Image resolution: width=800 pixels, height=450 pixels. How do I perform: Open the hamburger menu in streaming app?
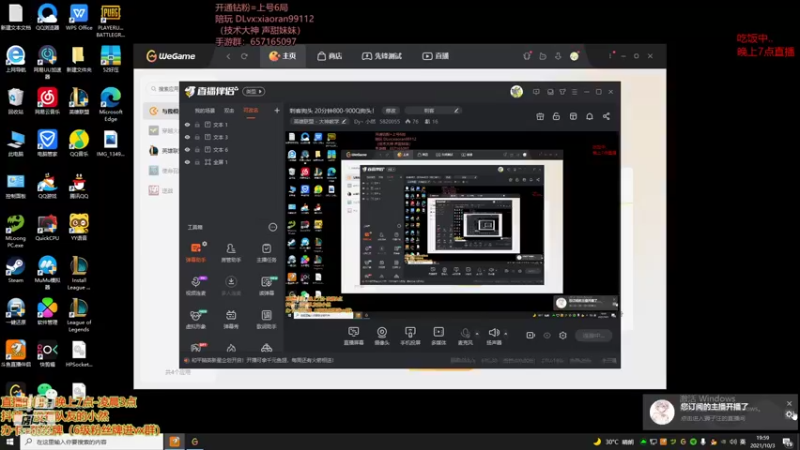point(574,92)
